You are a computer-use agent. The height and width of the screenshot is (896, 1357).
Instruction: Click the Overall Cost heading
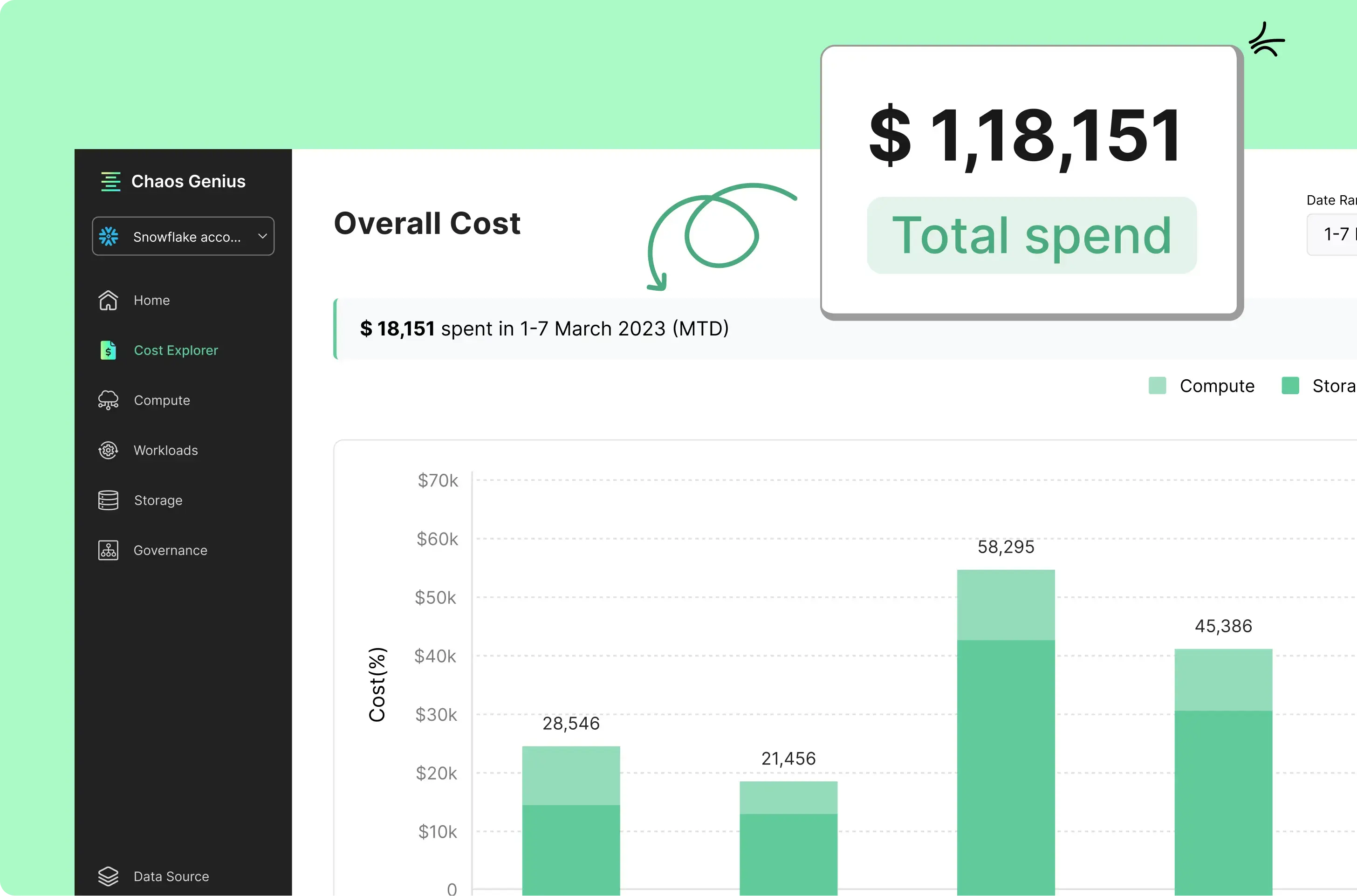(427, 224)
